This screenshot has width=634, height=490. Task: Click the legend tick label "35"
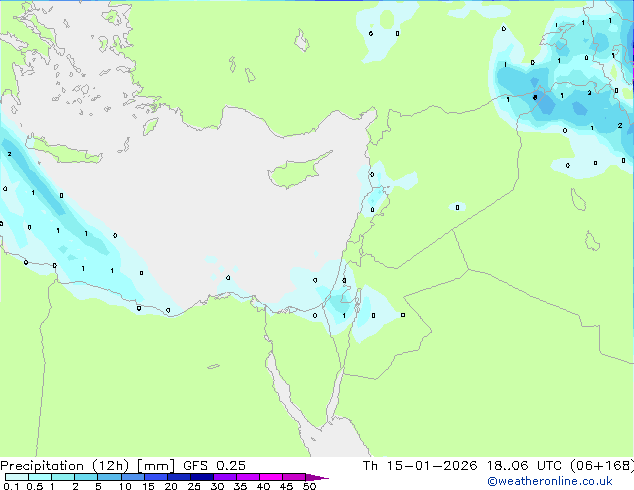coord(240,486)
